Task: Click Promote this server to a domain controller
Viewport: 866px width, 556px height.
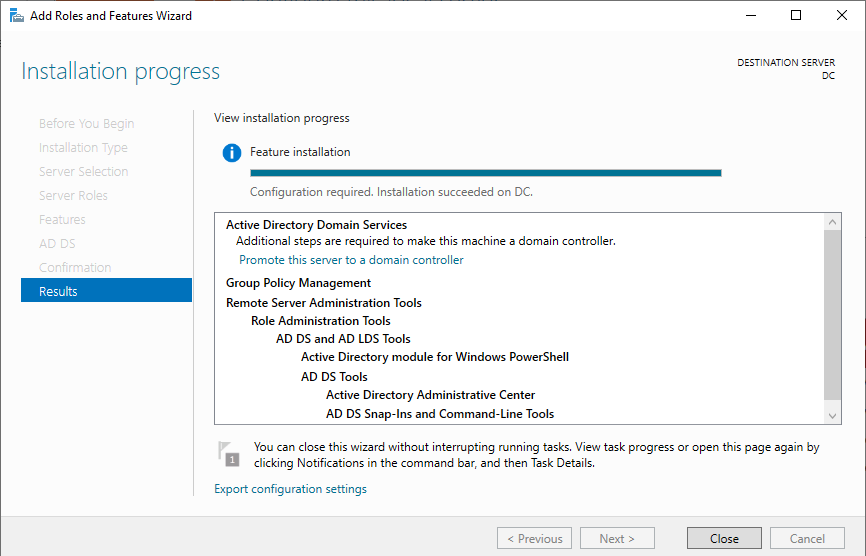Action: (x=351, y=260)
